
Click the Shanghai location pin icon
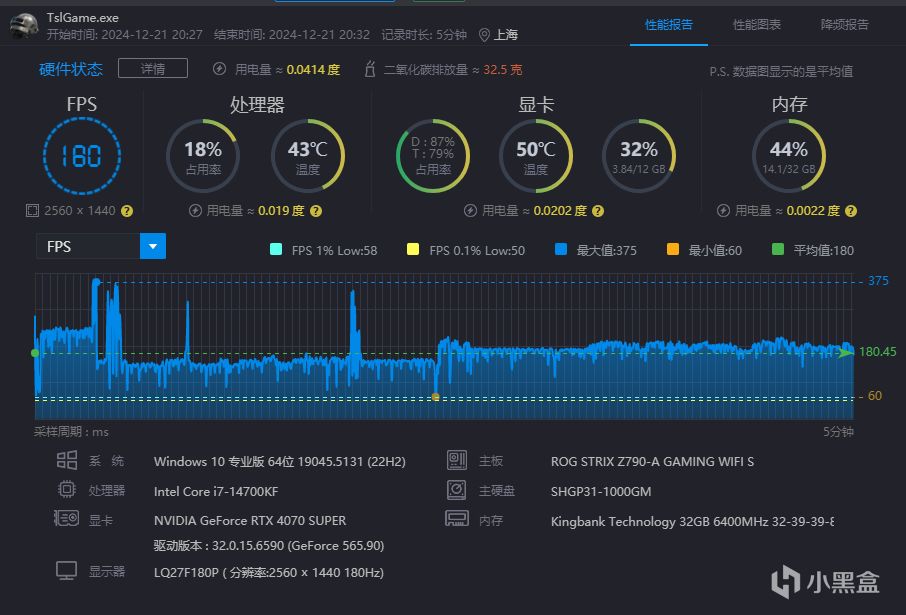(484, 36)
